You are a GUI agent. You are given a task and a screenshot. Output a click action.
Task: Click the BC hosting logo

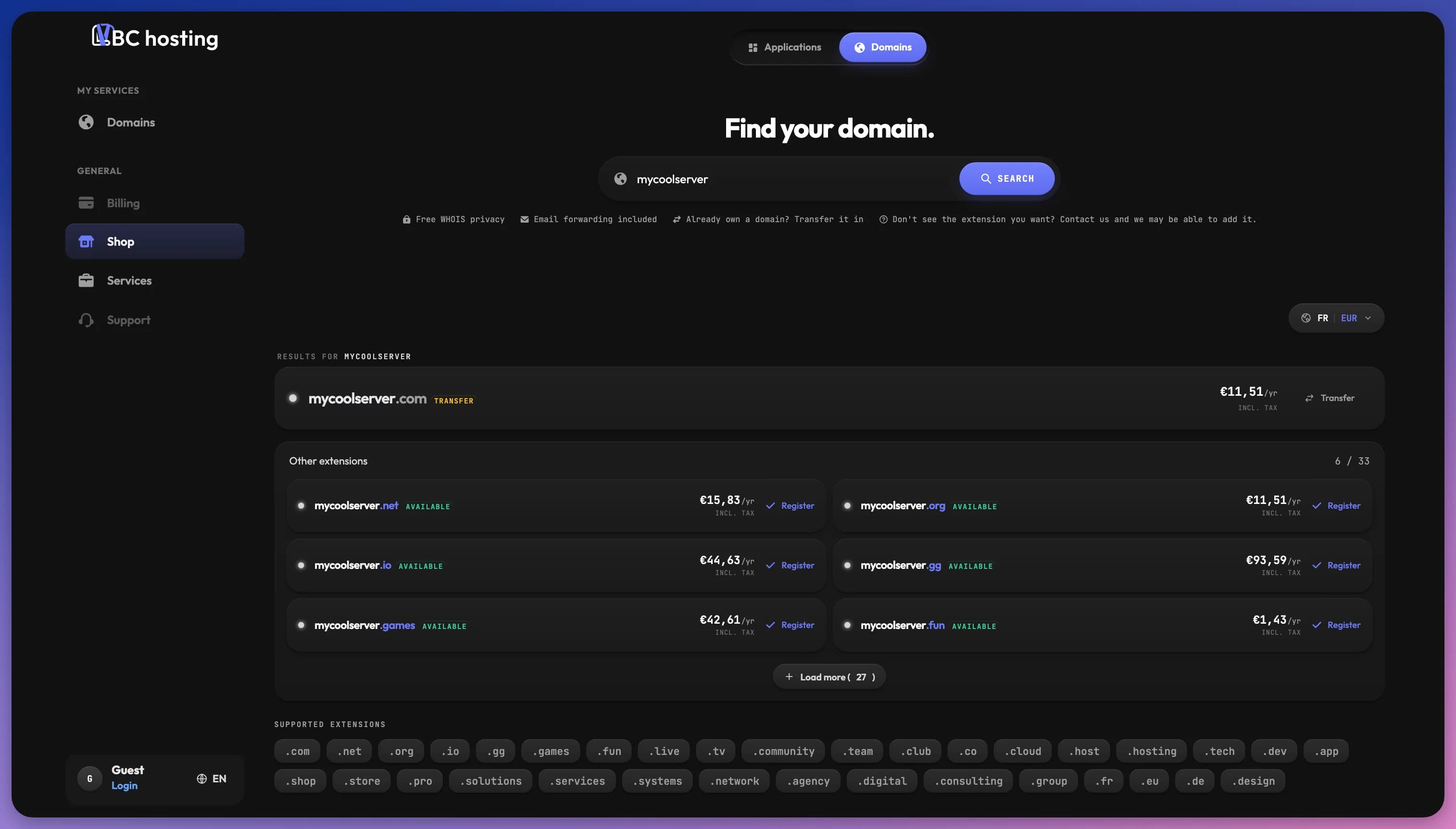click(x=155, y=38)
